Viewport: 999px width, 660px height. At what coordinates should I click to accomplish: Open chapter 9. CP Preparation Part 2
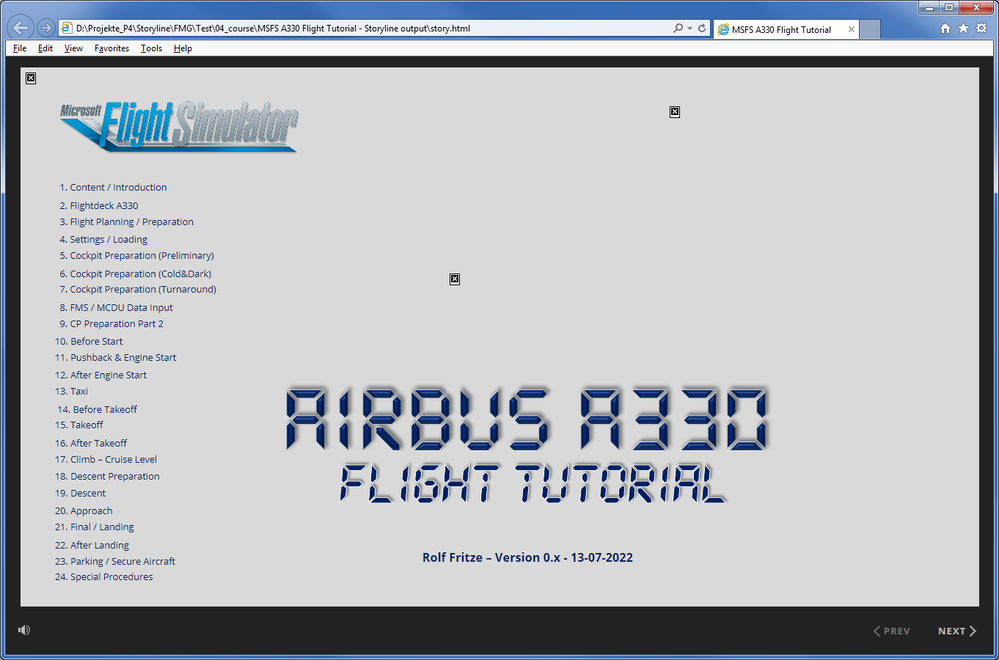click(111, 324)
